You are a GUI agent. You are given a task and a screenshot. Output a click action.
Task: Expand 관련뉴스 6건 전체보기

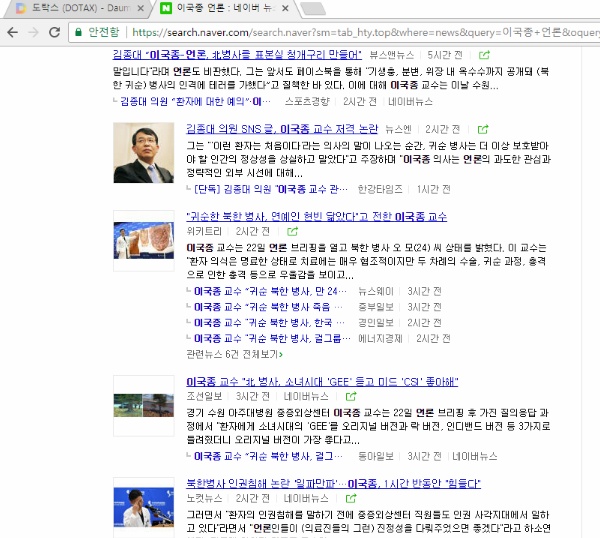[235, 354]
